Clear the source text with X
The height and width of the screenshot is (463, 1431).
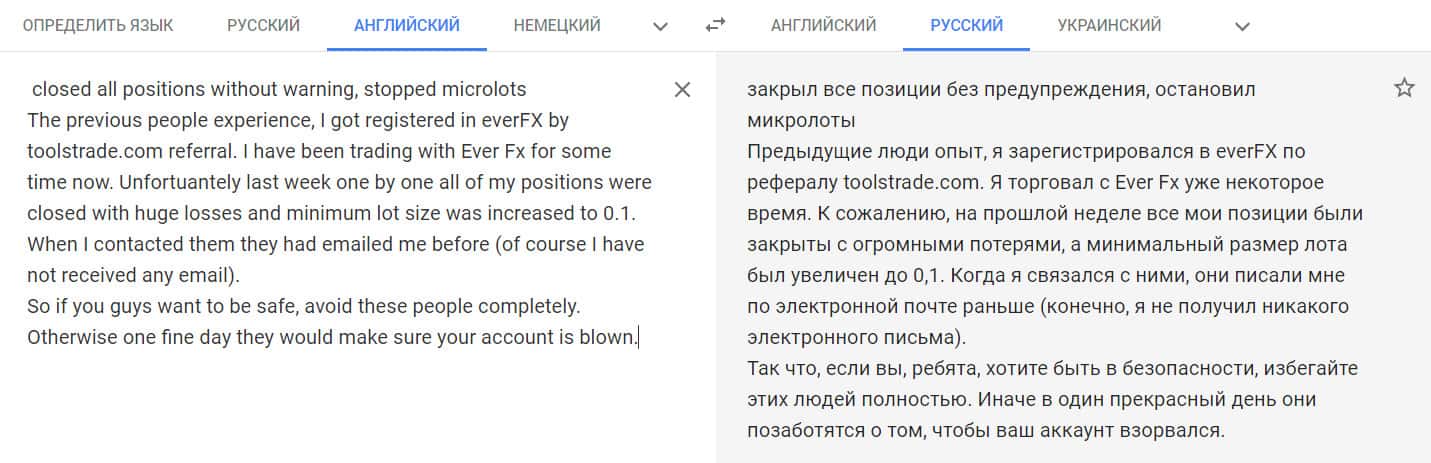coord(682,90)
